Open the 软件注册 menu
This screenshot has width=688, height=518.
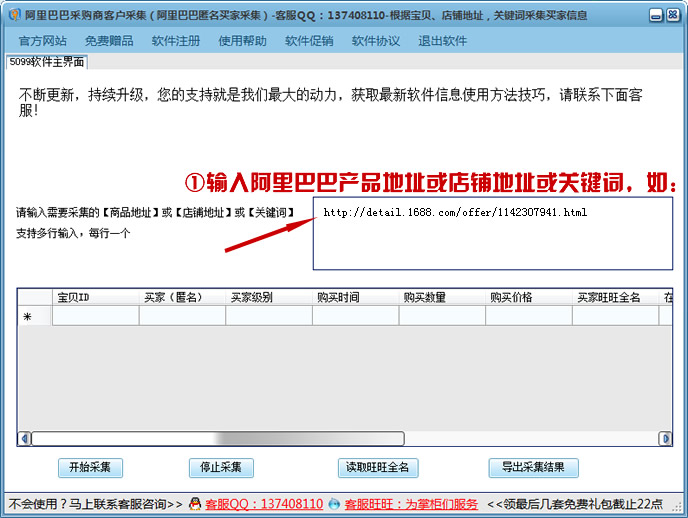[176, 41]
